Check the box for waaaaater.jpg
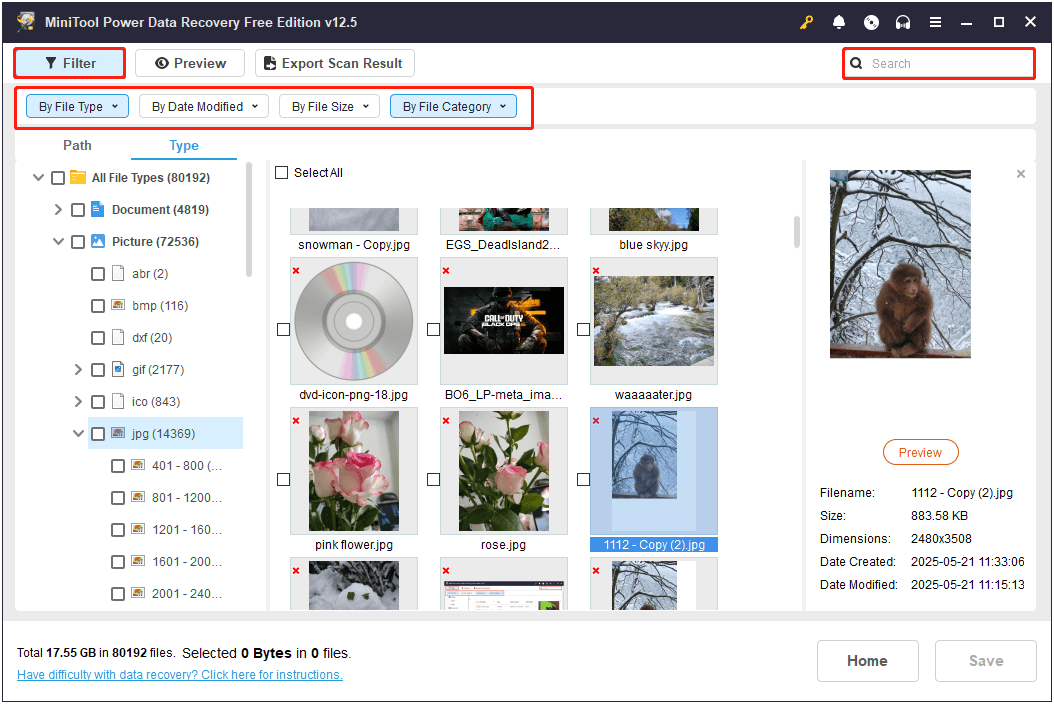 click(x=583, y=329)
